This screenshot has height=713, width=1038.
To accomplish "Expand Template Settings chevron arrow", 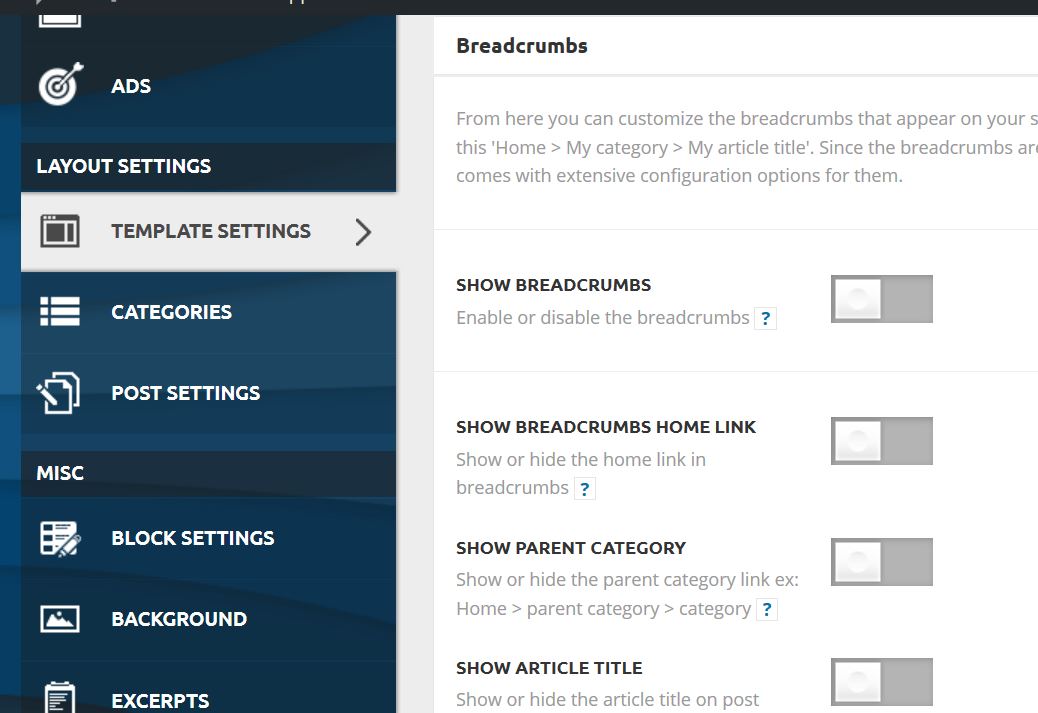I will click(x=363, y=232).
